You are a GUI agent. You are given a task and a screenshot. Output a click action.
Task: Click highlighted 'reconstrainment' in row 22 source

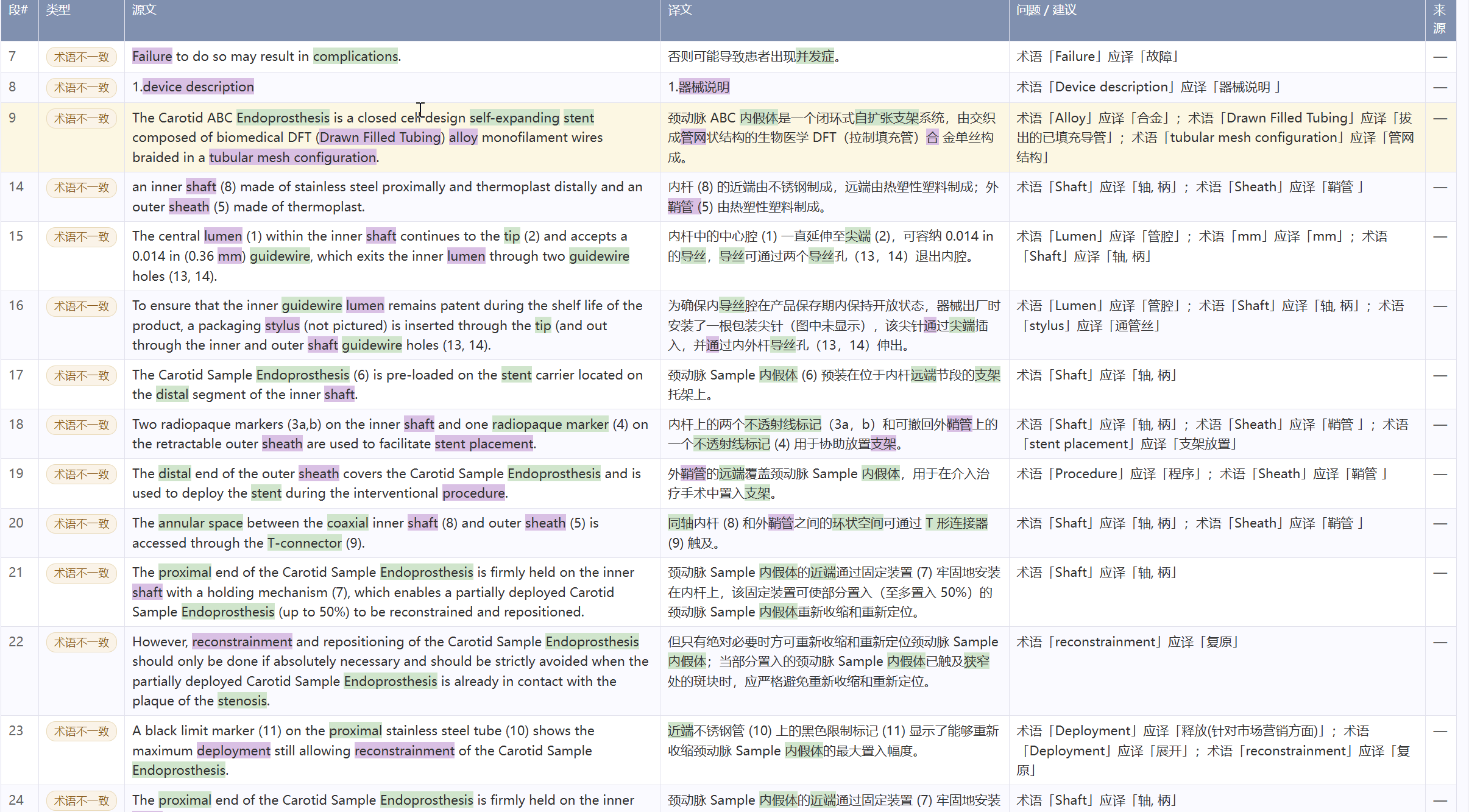click(x=242, y=642)
